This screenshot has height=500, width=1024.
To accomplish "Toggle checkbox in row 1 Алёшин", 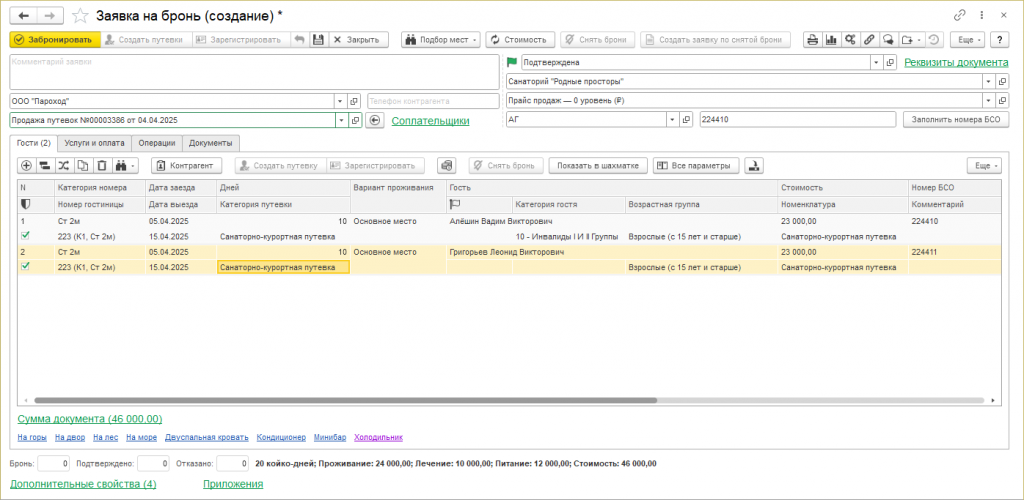I will [x=25, y=236].
